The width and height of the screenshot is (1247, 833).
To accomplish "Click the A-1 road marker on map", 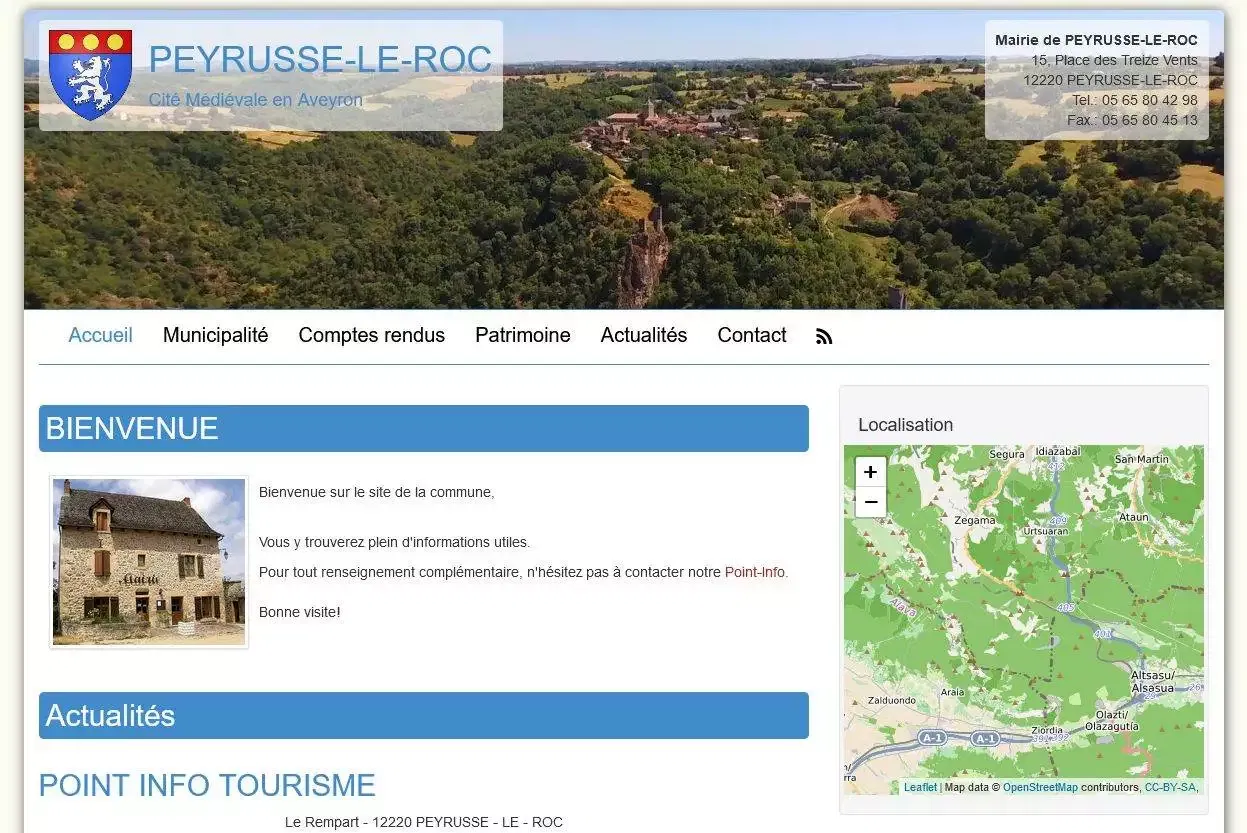I will 932,738.
